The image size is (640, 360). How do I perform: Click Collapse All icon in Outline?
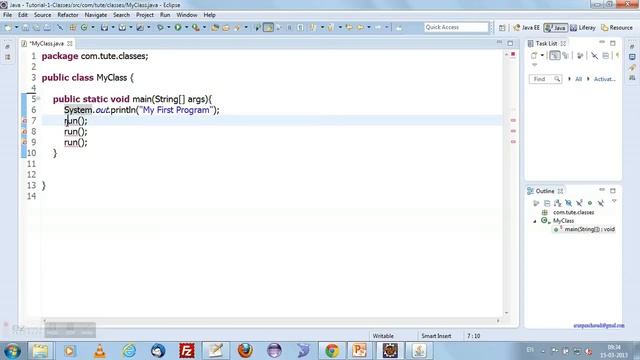(547, 203)
